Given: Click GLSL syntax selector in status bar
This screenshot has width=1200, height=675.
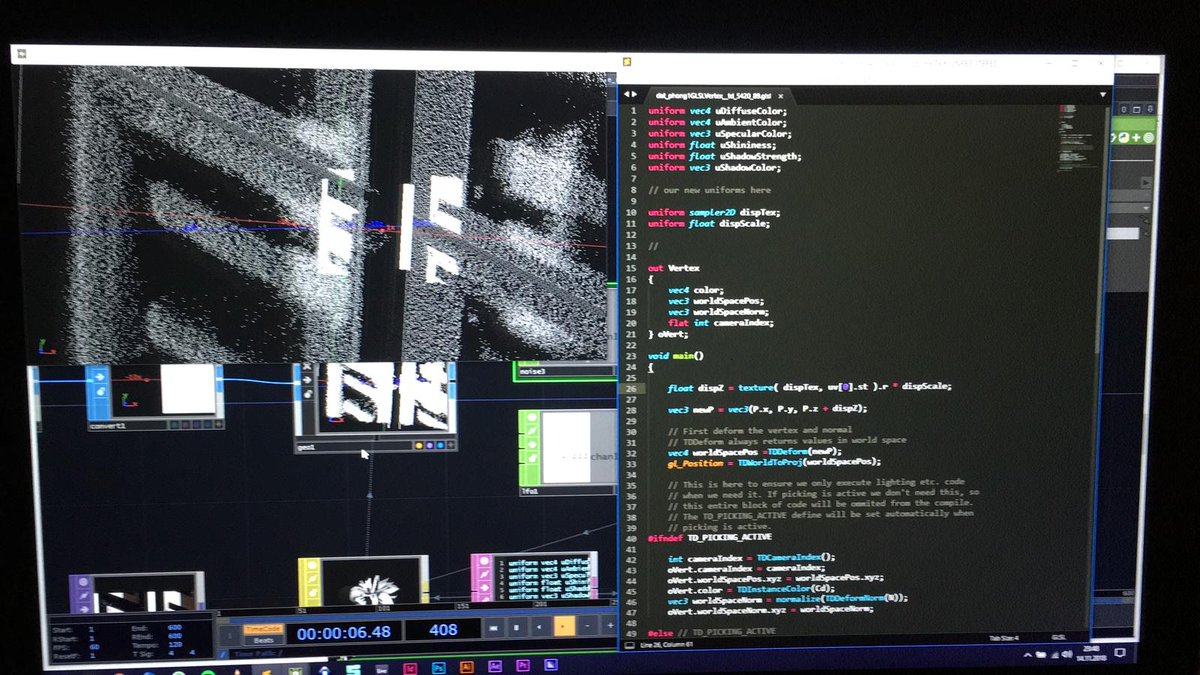Looking at the screenshot, I should (1057, 635).
